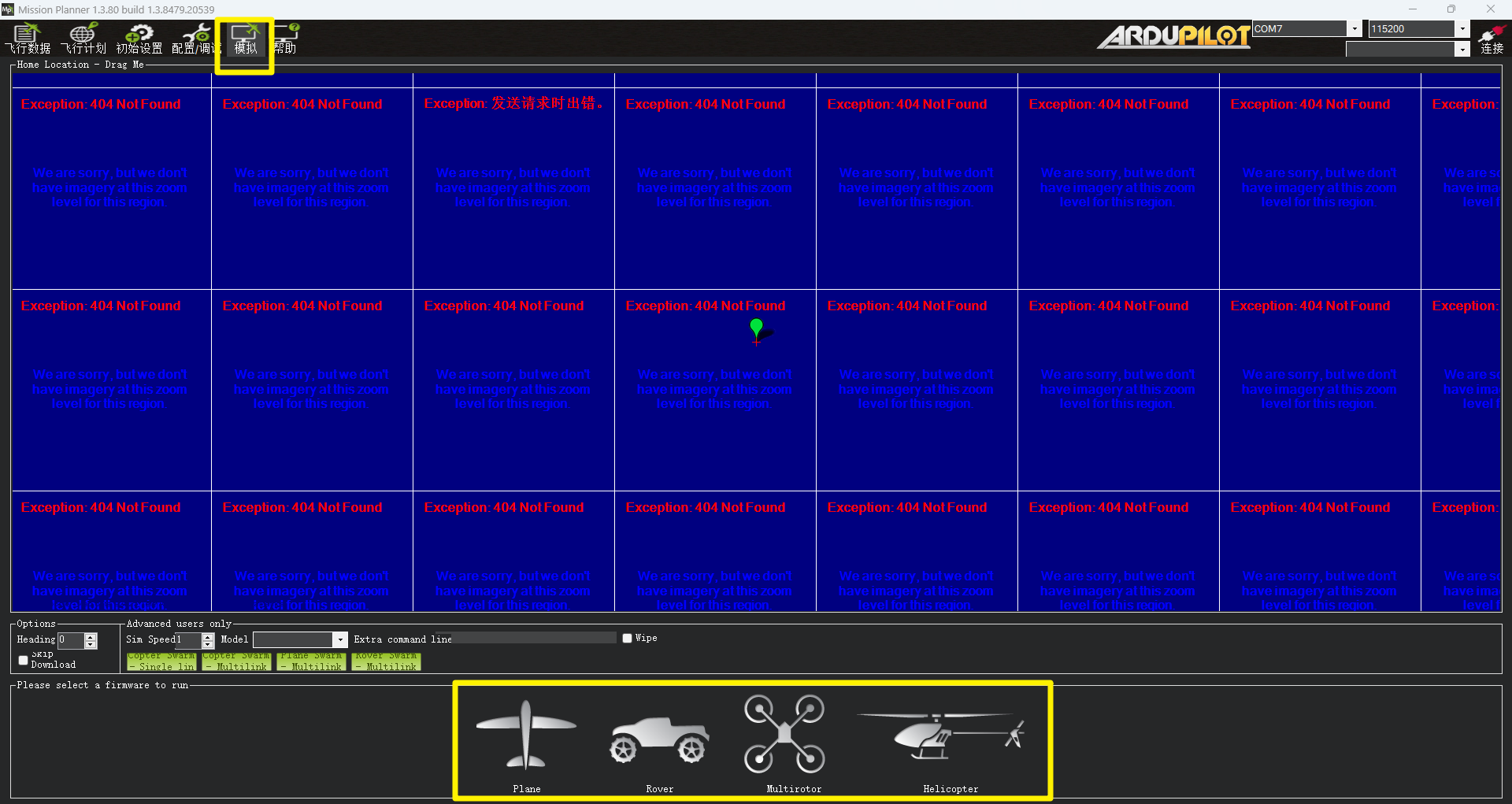Open the 帮助 help menu
The width and height of the screenshot is (1512, 804).
[286, 38]
